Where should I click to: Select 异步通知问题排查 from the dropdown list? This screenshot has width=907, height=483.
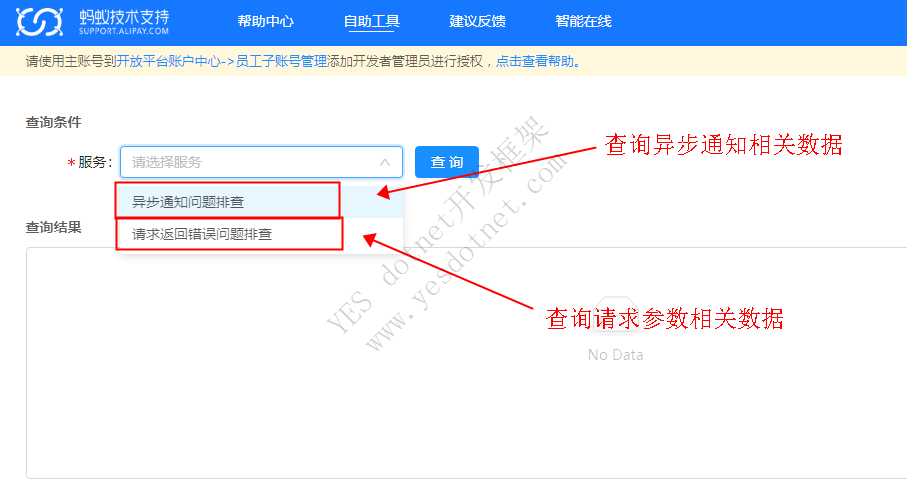(188, 202)
